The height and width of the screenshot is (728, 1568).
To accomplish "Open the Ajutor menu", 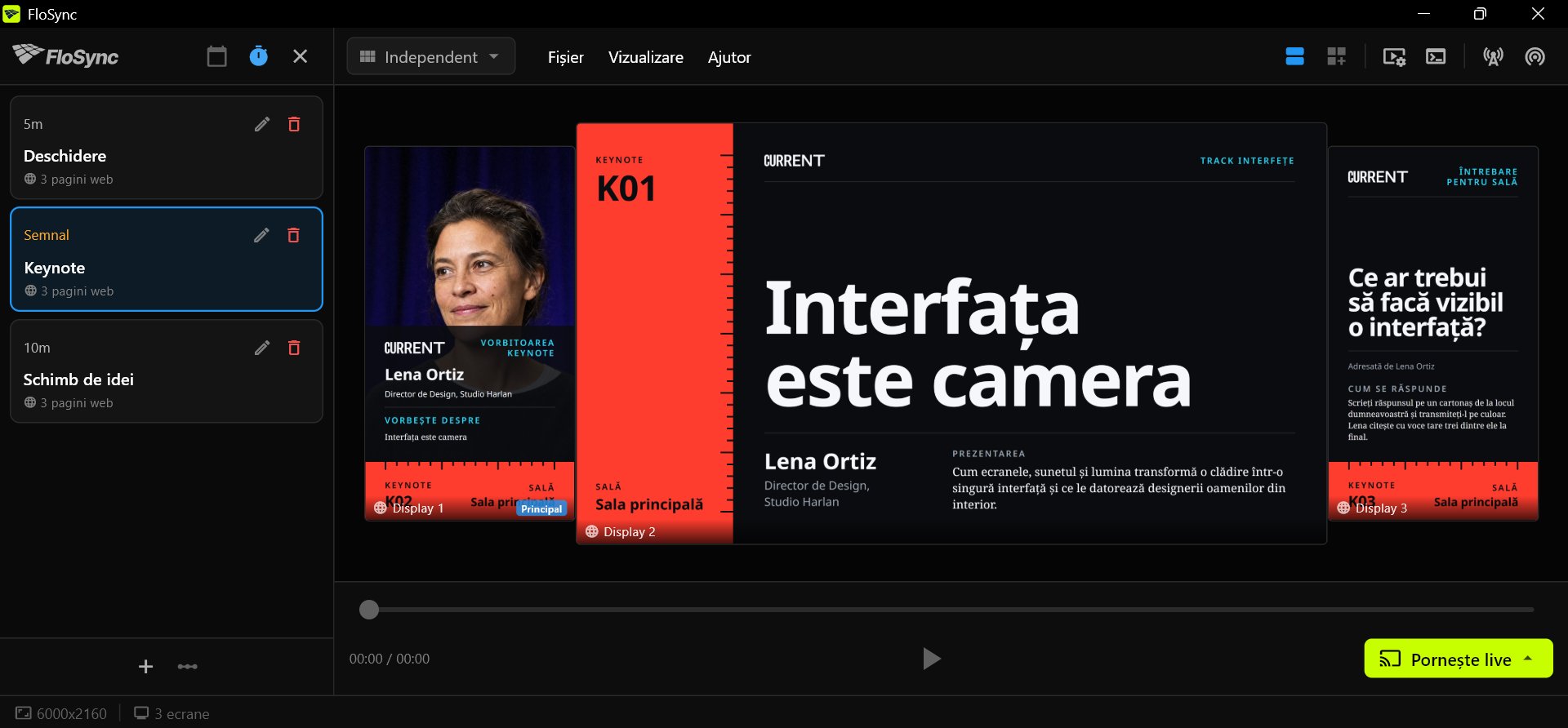I will pos(728,57).
